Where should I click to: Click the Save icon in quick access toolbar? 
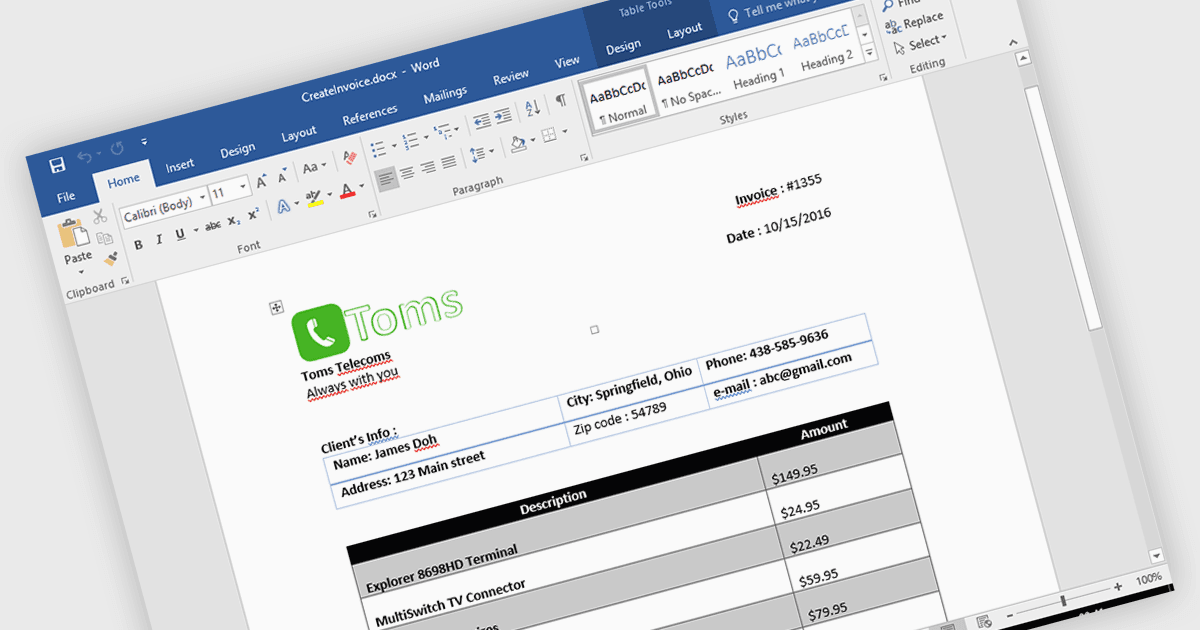57,166
